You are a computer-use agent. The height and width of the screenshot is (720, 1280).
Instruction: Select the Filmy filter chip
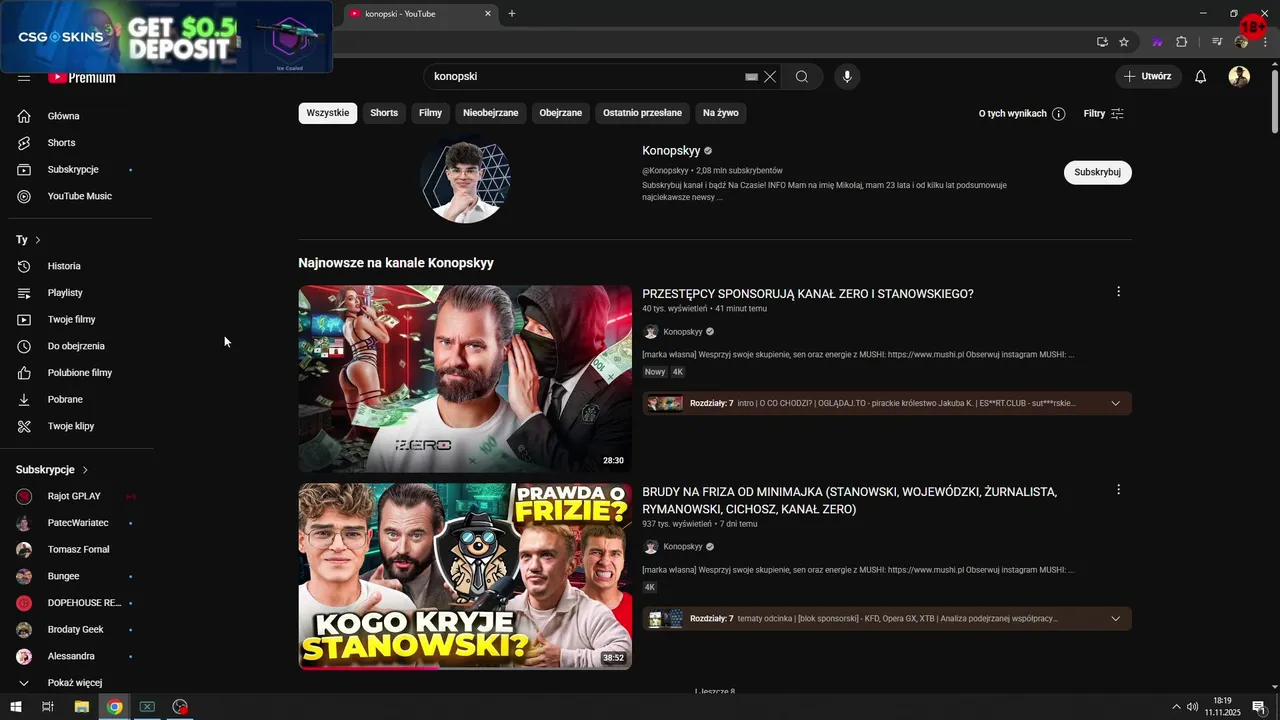[431, 113]
